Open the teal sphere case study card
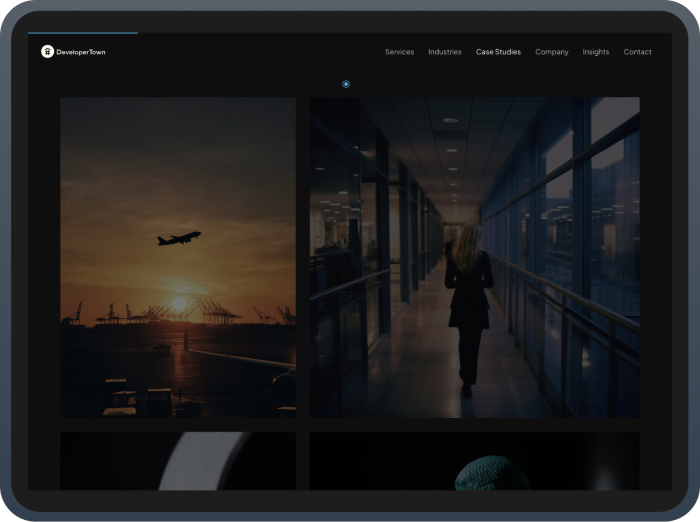Viewport: 700px width, 522px height. coord(475,461)
